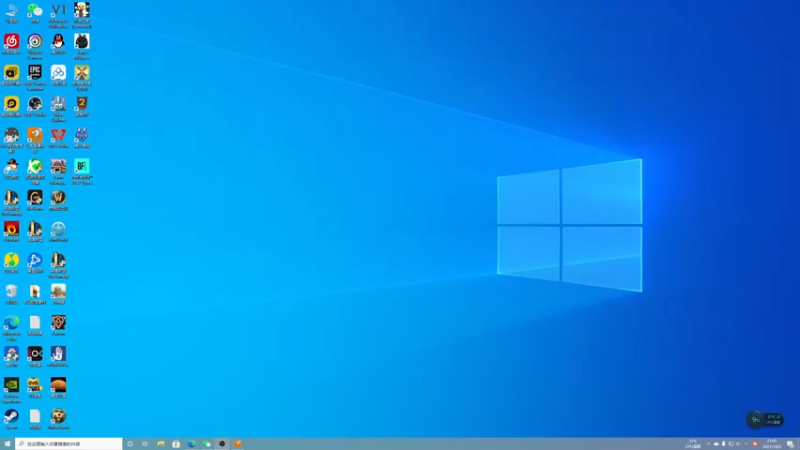Switch to WeChat on the taskbar
Viewport: 800px width, 450px height.
pos(207,444)
